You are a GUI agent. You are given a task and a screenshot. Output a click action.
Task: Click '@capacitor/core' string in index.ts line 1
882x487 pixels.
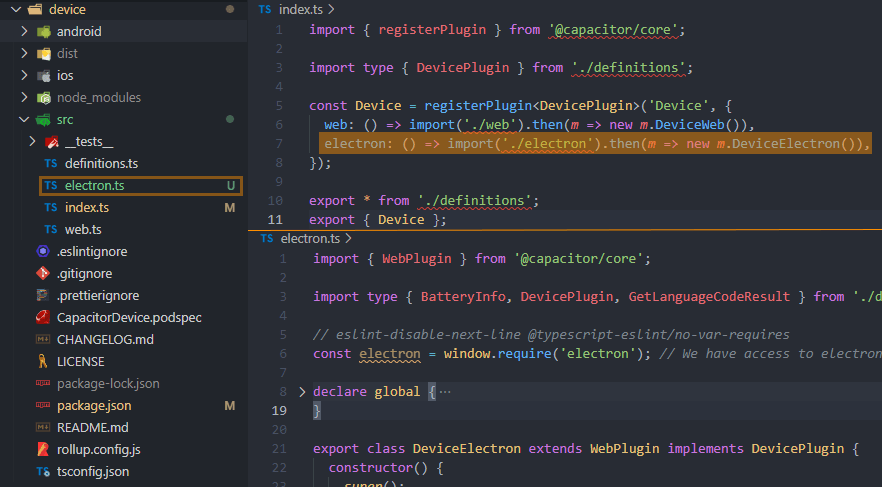[x=614, y=29]
